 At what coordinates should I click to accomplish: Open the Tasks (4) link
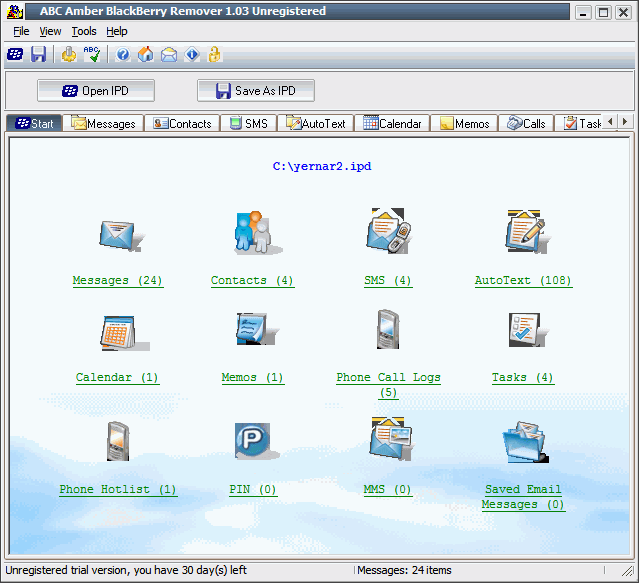[523, 377]
